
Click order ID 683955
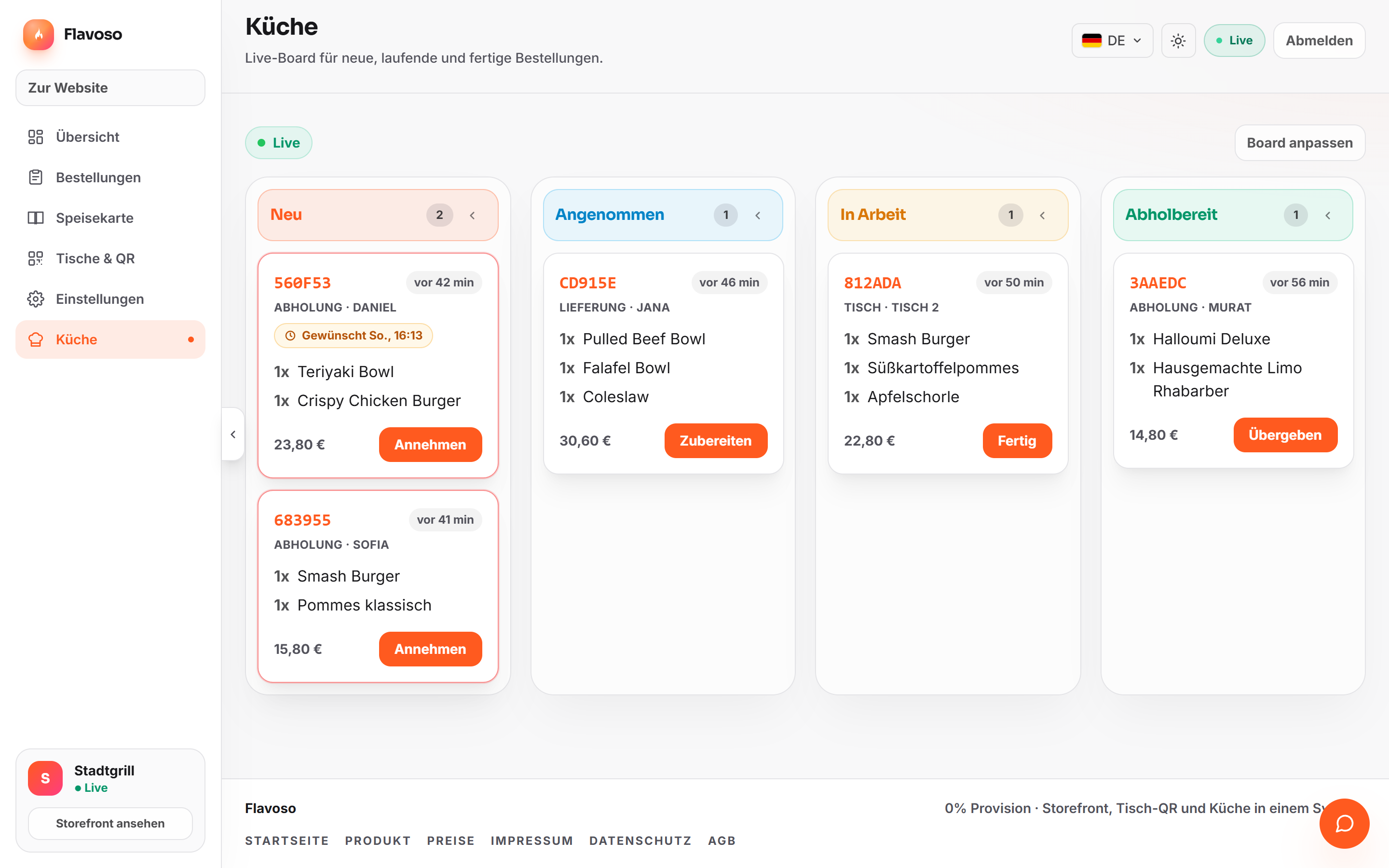point(302,520)
